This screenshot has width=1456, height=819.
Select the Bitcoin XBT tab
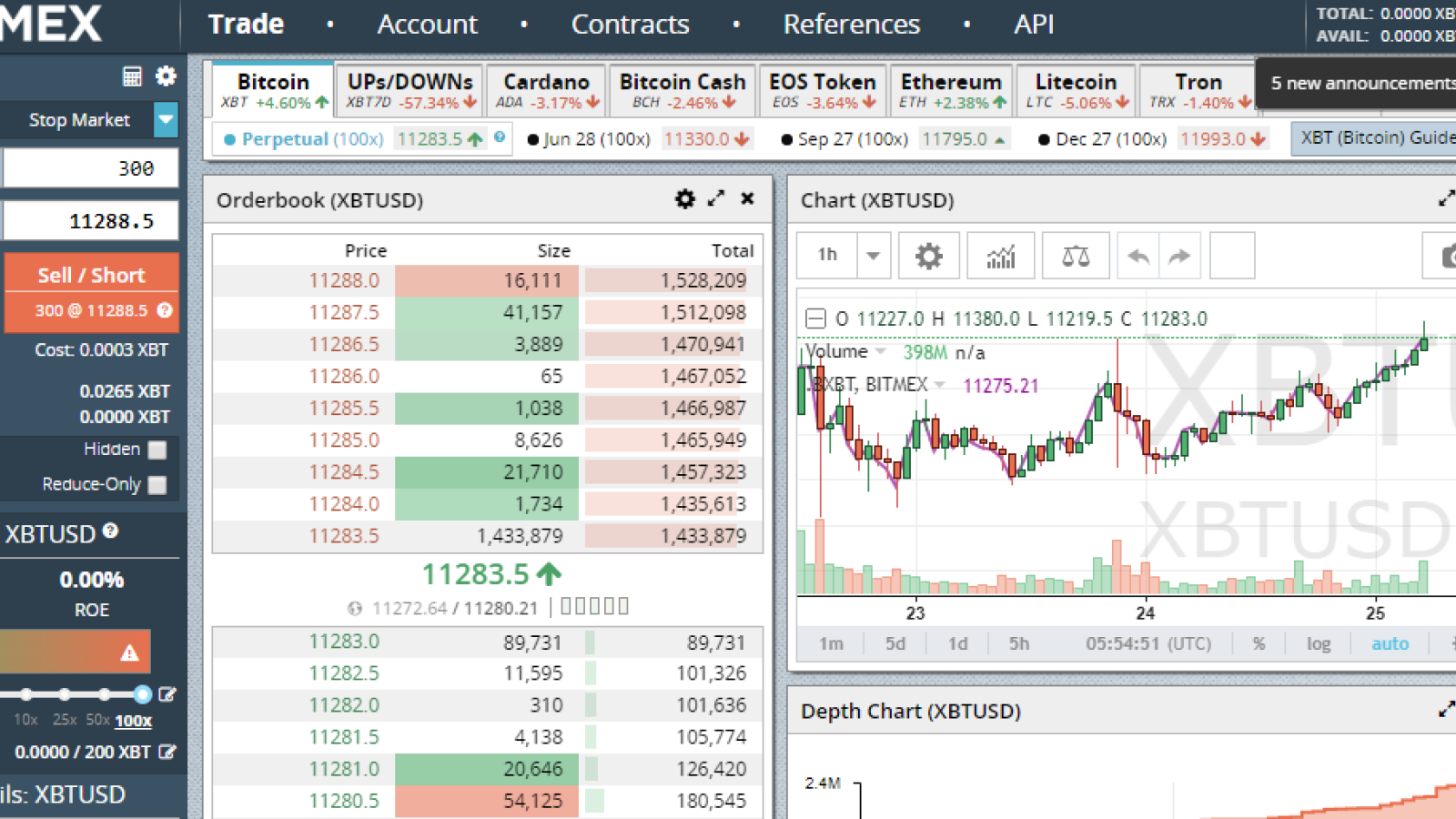274,91
